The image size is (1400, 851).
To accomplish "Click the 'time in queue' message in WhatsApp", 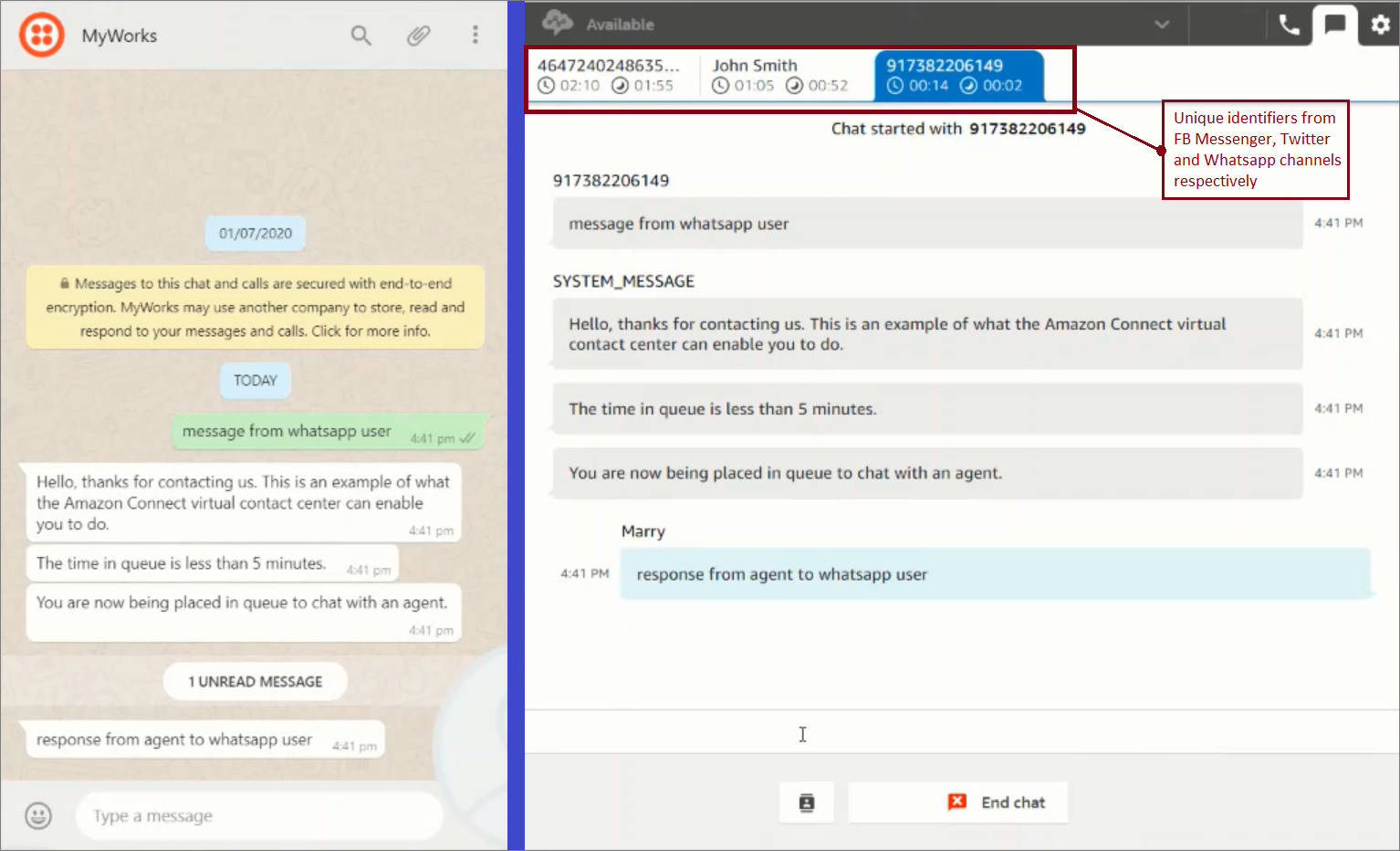I will pyautogui.click(x=213, y=563).
